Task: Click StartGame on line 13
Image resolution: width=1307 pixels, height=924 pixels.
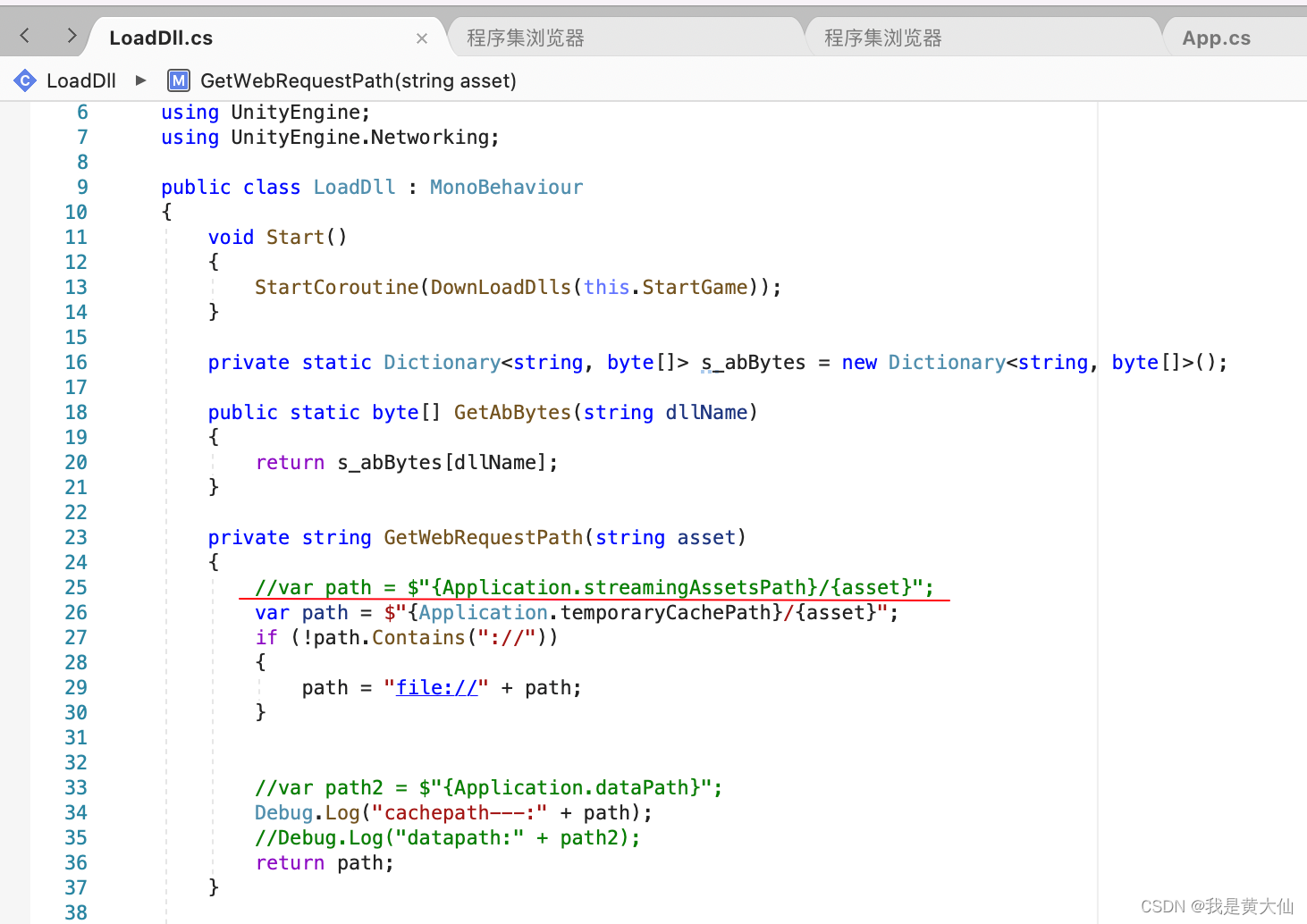Action: 695,287
